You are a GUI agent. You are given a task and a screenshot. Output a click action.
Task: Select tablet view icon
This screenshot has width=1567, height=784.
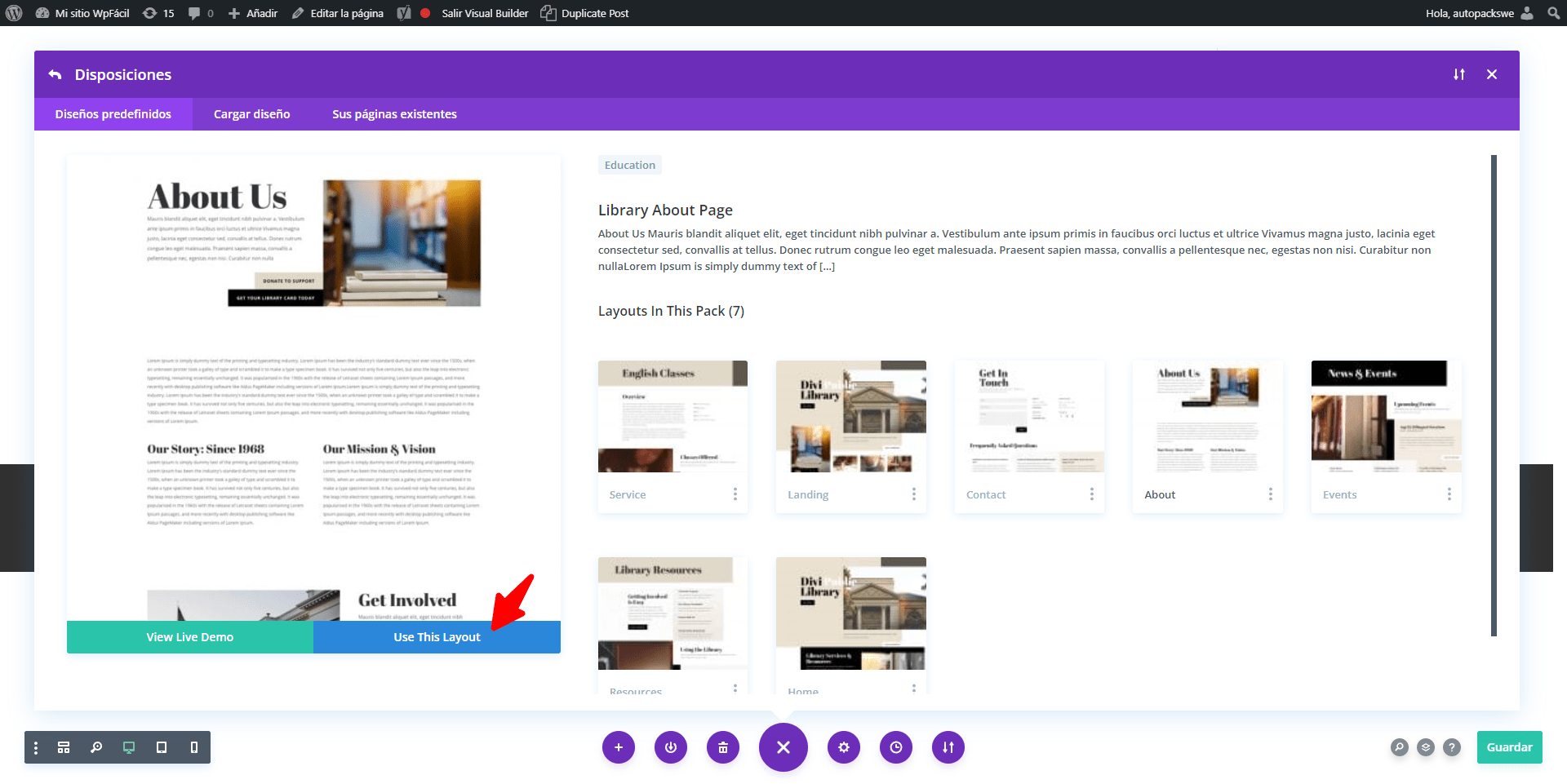(x=162, y=747)
